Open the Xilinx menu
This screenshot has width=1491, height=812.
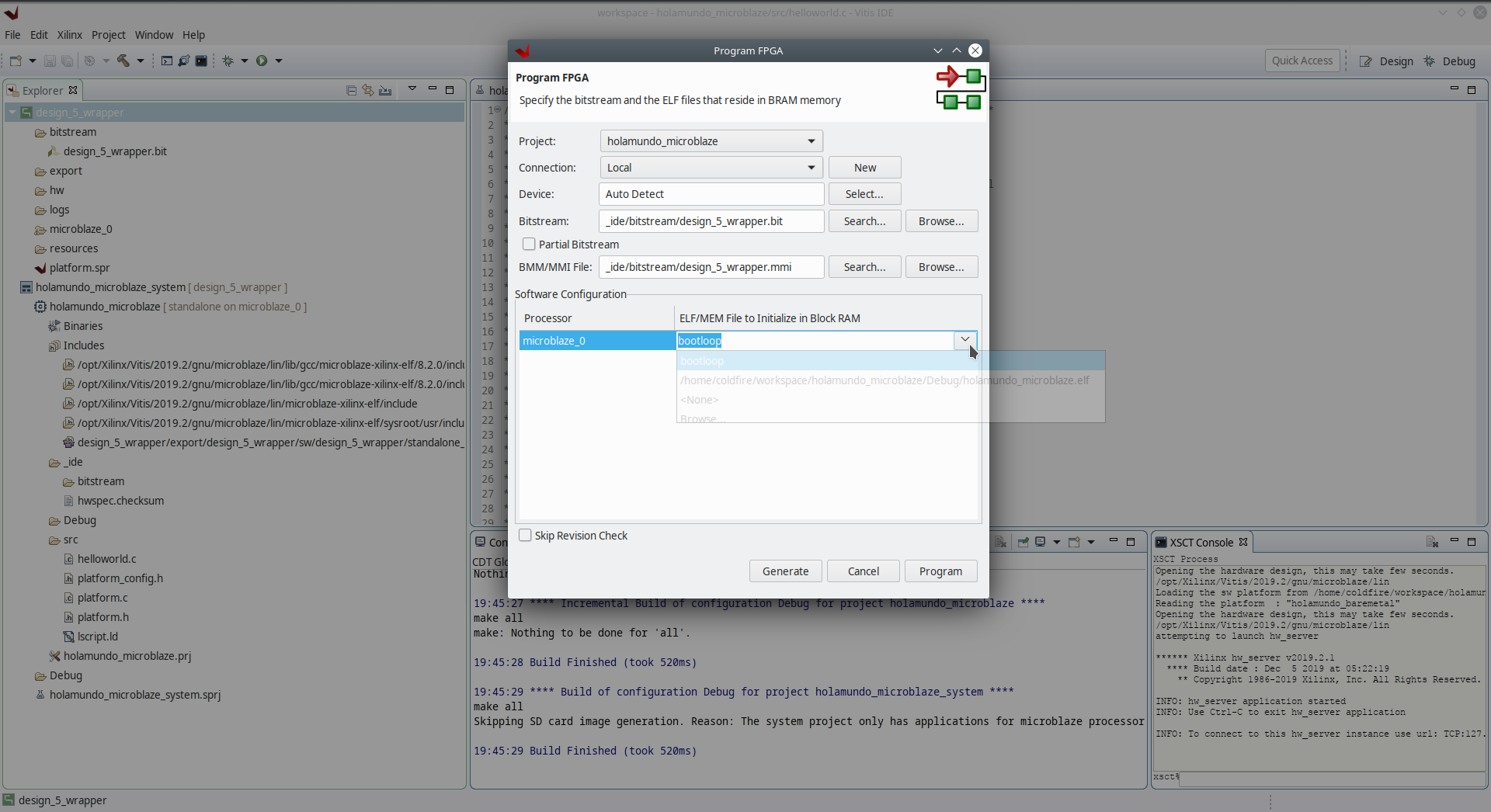pyautogui.click(x=70, y=35)
